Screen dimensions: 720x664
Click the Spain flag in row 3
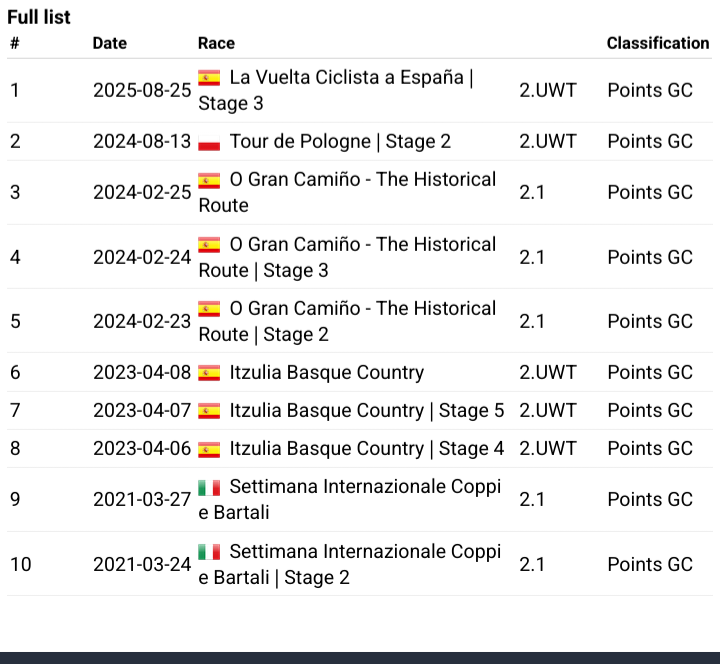tap(209, 180)
